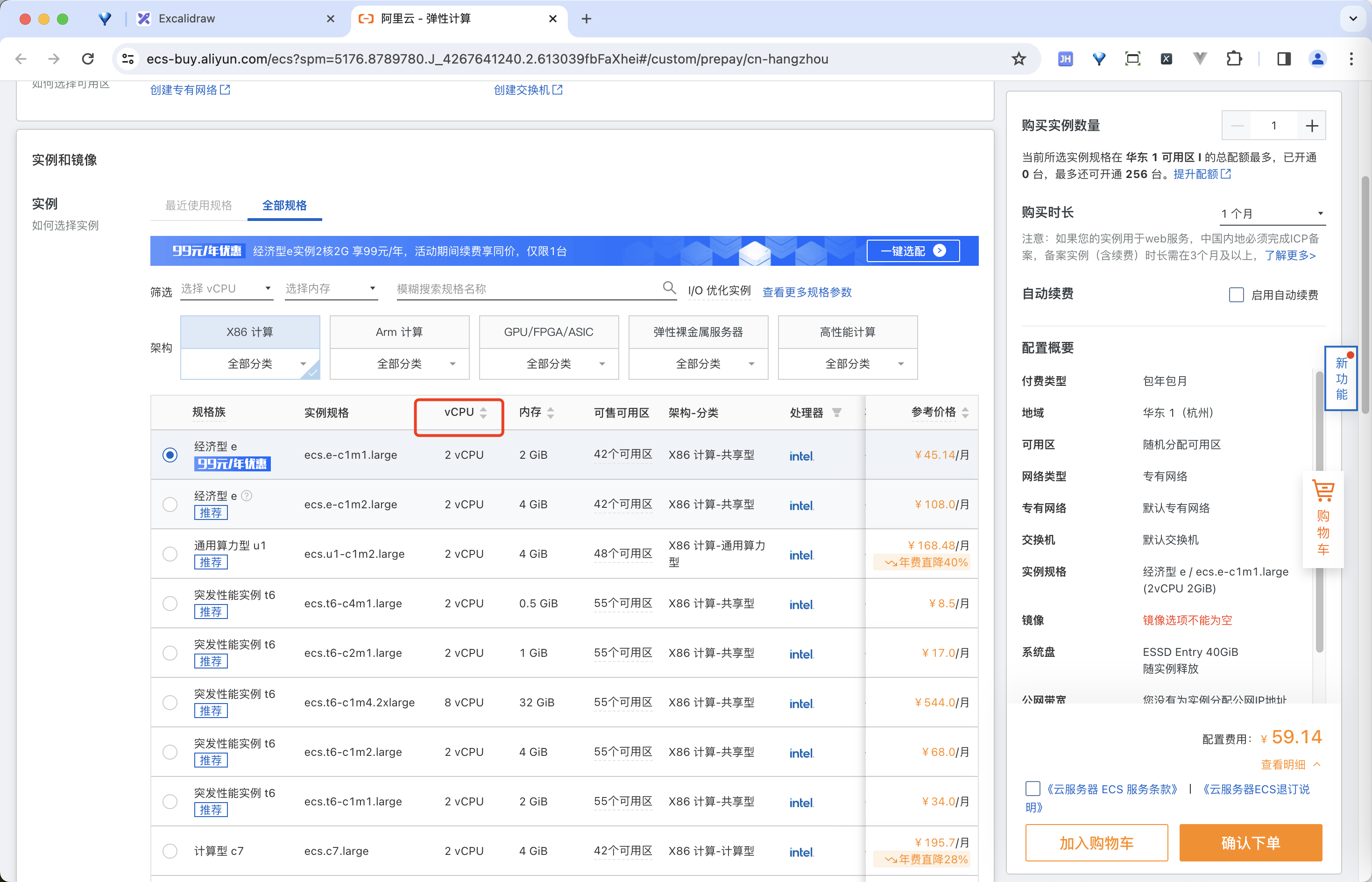Sort the table by vCPU
Screen dimensions: 1372x882
(x=483, y=413)
